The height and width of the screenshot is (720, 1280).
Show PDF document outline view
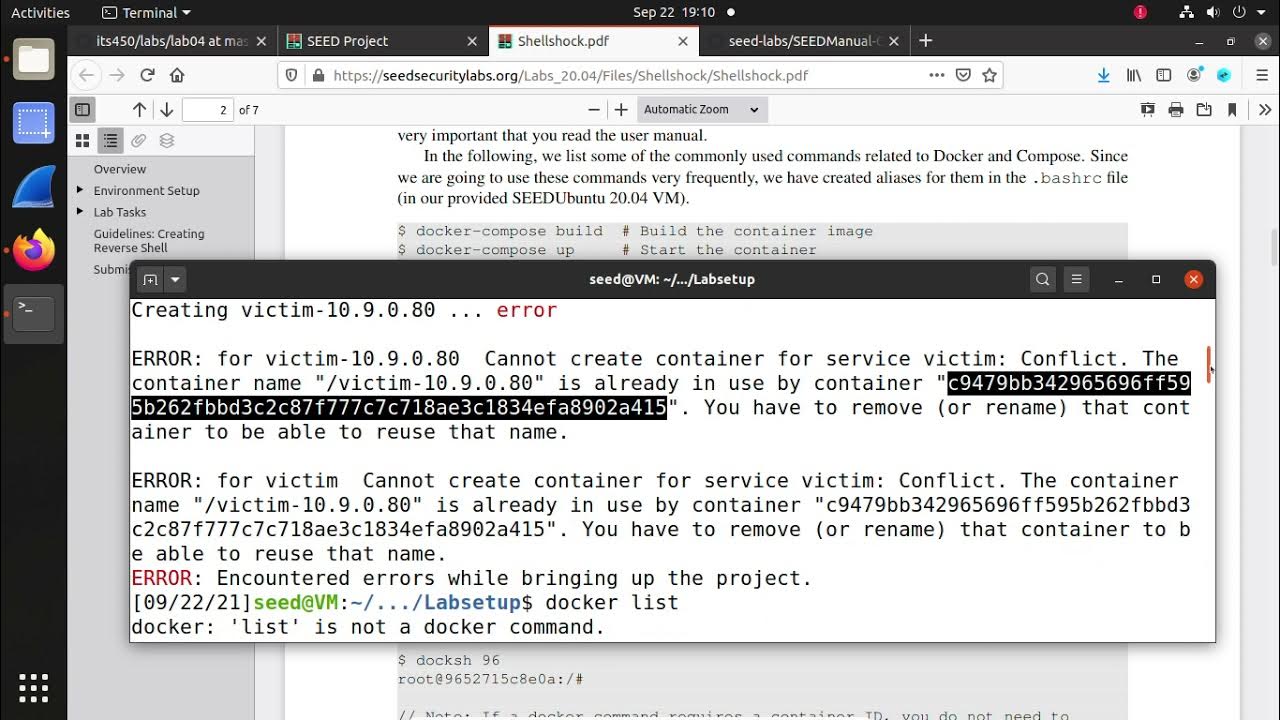point(111,141)
